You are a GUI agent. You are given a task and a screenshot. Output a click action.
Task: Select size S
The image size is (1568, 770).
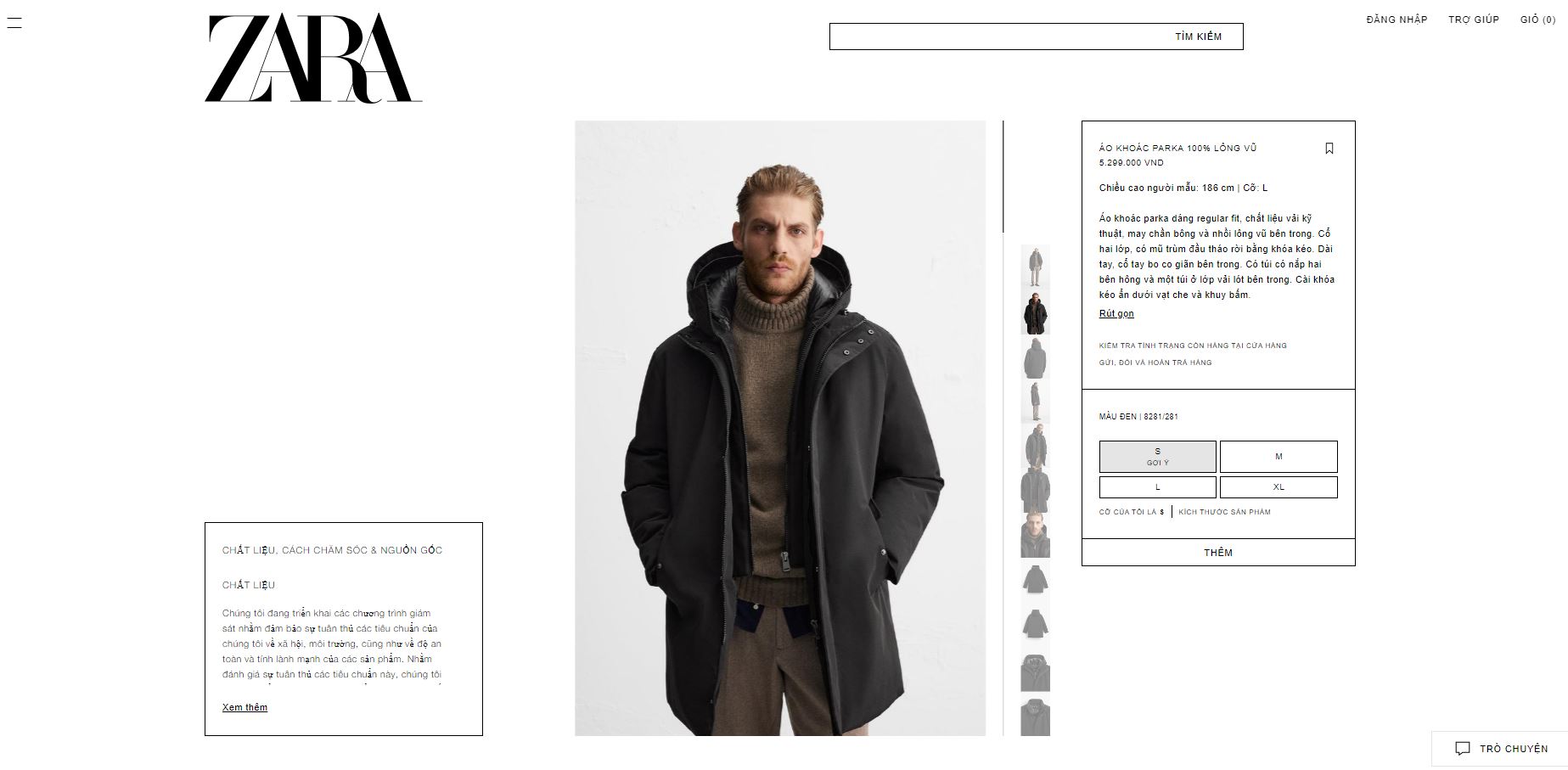pyautogui.click(x=1157, y=457)
